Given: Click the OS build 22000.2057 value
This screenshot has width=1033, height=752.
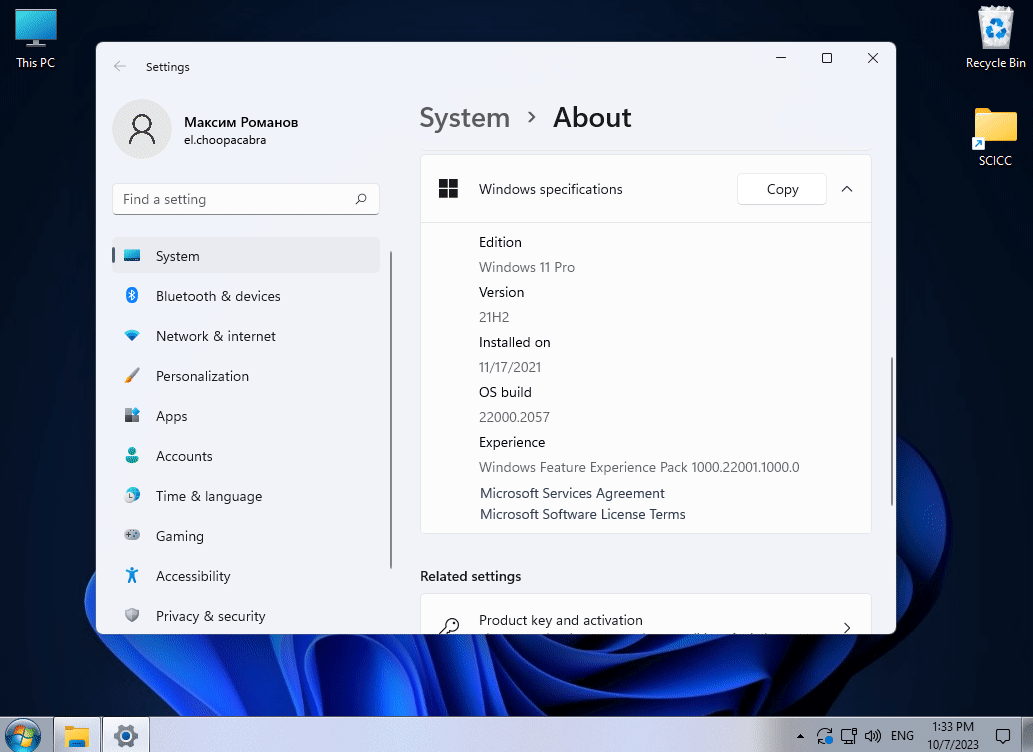Looking at the screenshot, I should [x=514, y=417].
